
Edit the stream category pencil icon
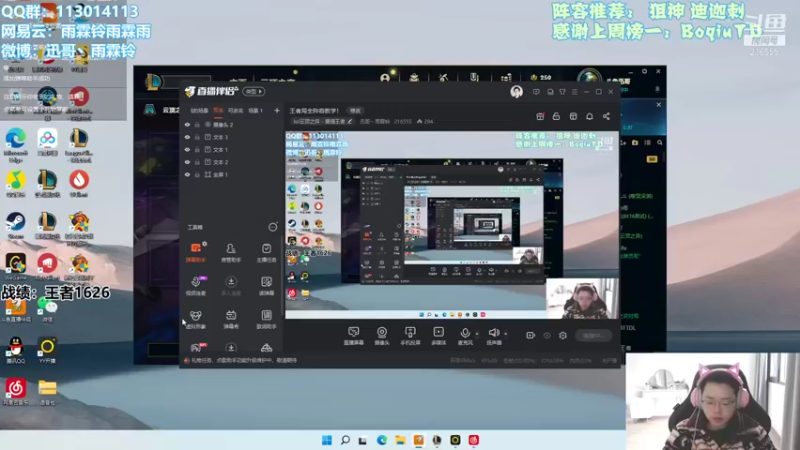(350, 121)
